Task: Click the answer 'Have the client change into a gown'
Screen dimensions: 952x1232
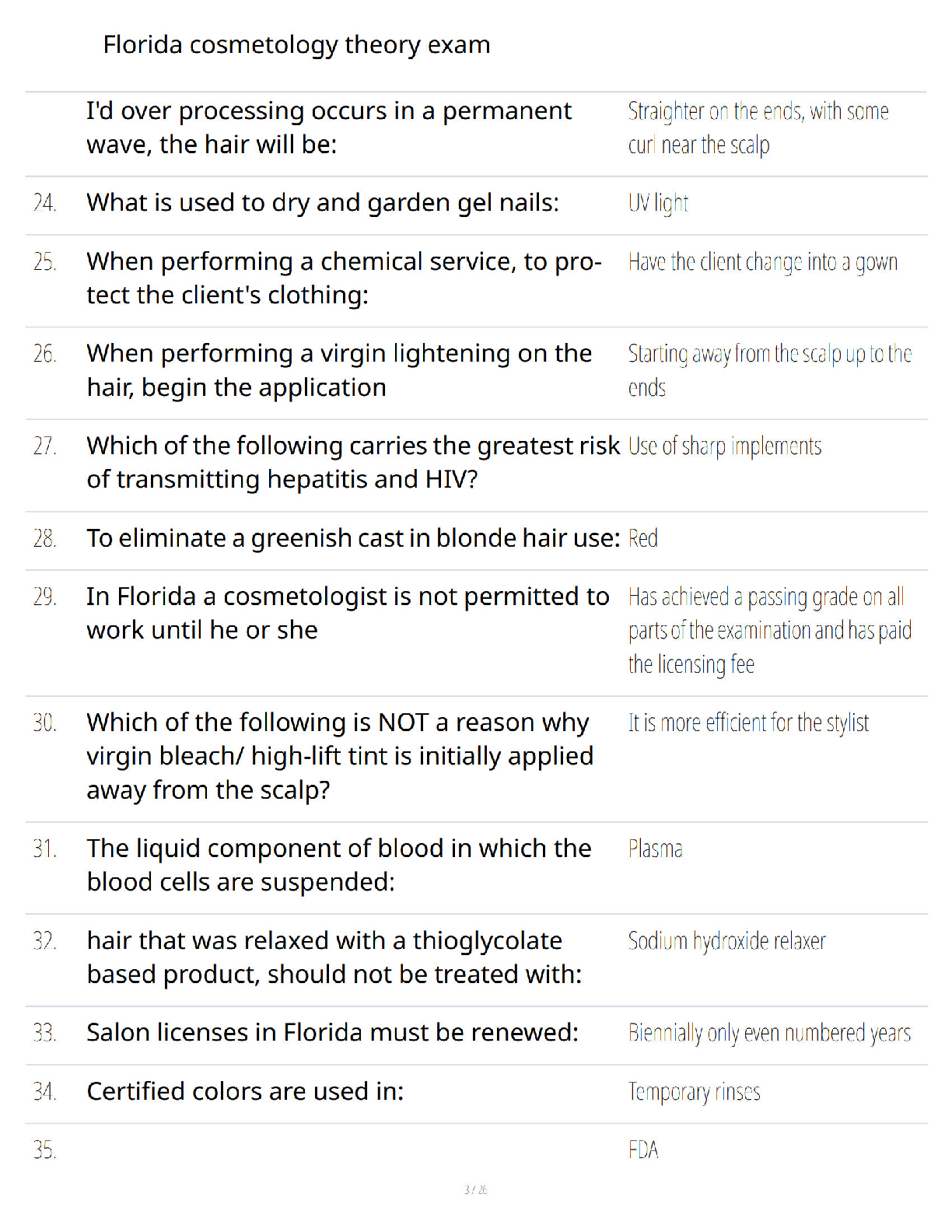Action: (763, 263)
